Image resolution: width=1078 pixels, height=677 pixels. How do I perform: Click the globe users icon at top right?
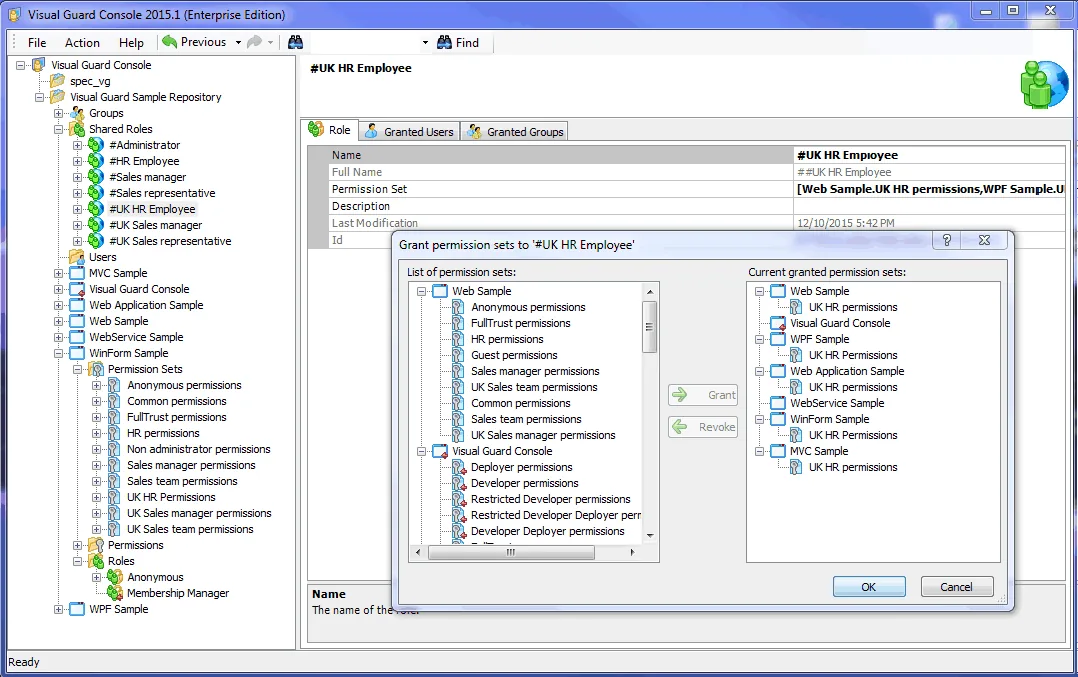tap(1044, 84)
